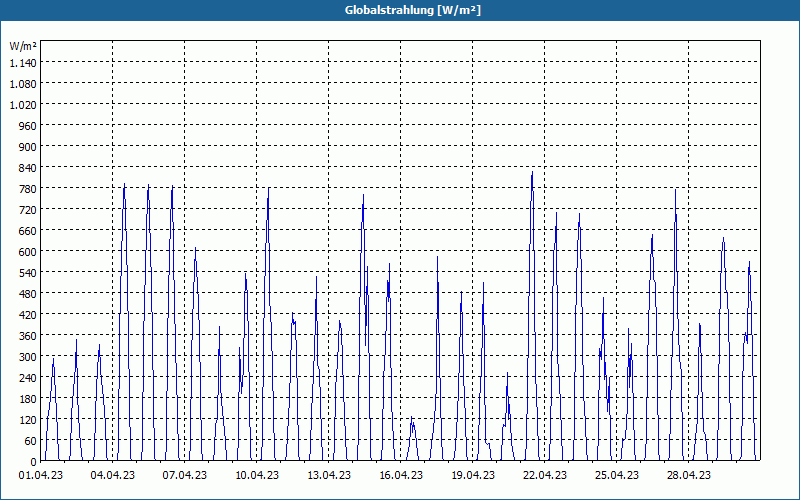The image size is (800, 500).
Task: Click the 01.04.23 date label
Action: coord(41,475)
